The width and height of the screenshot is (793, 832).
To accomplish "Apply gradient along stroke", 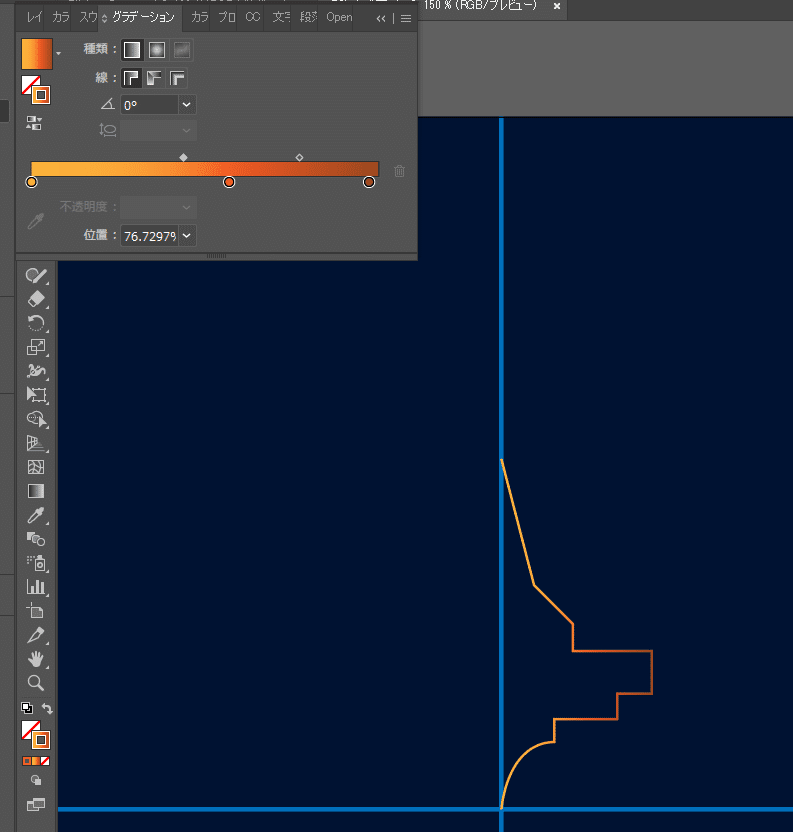I will click(x=154, y=78).
